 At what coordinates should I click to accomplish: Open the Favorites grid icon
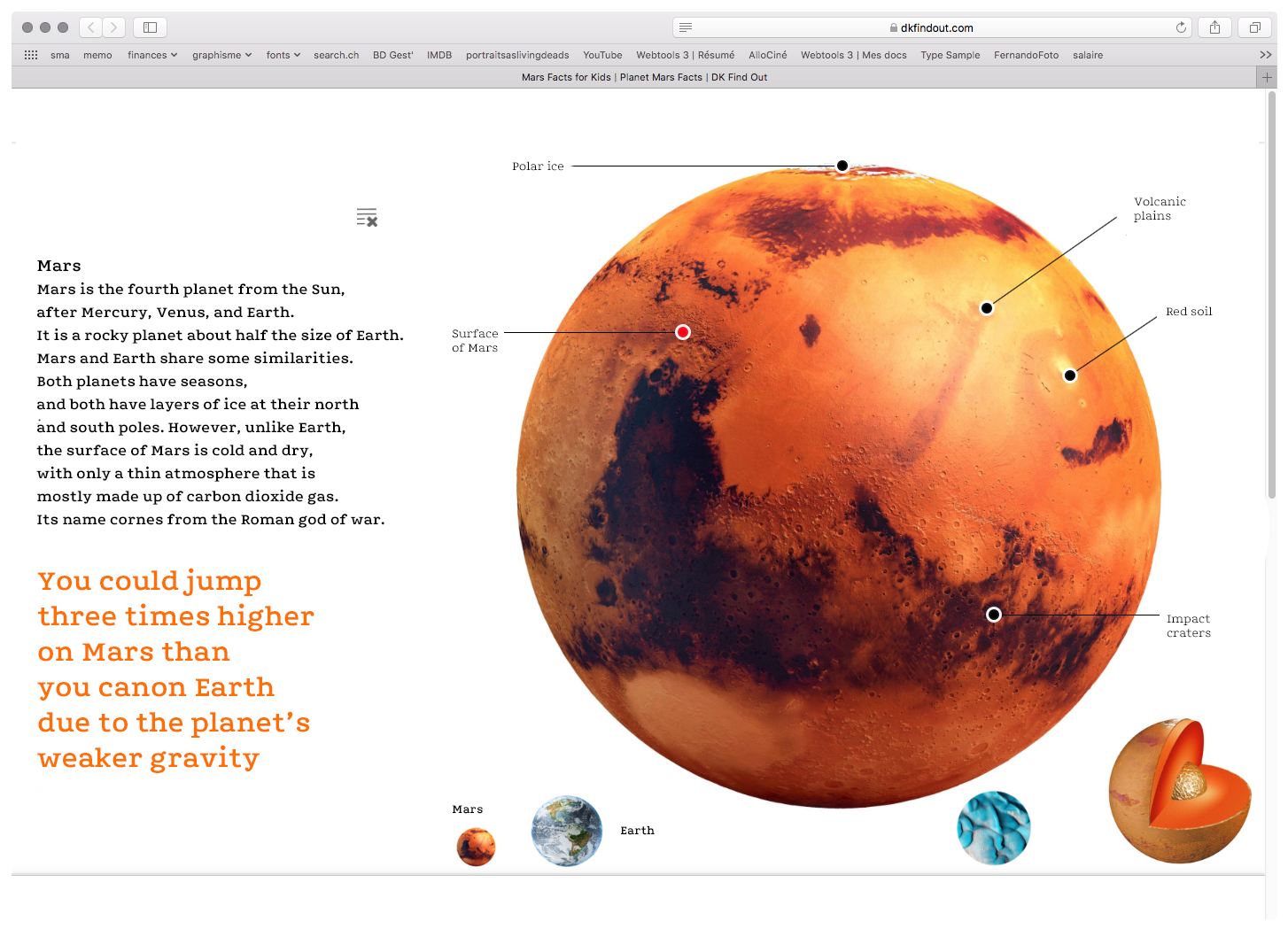click(31, 55)
